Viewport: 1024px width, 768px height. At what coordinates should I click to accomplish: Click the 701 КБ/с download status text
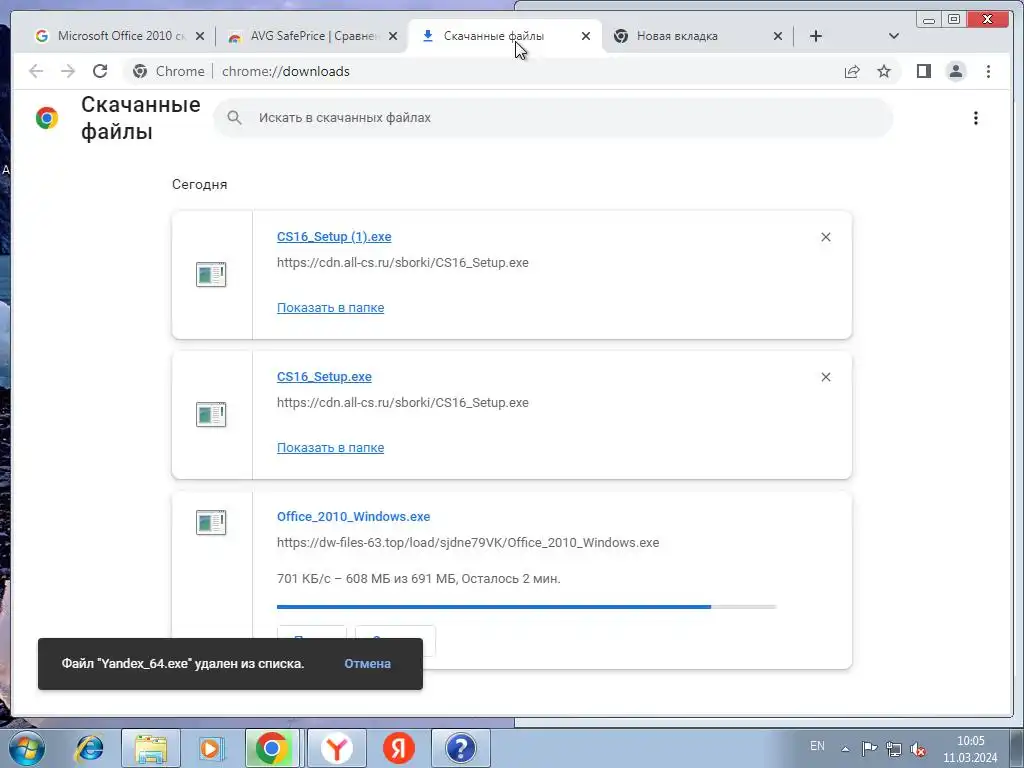click(419, 579)
